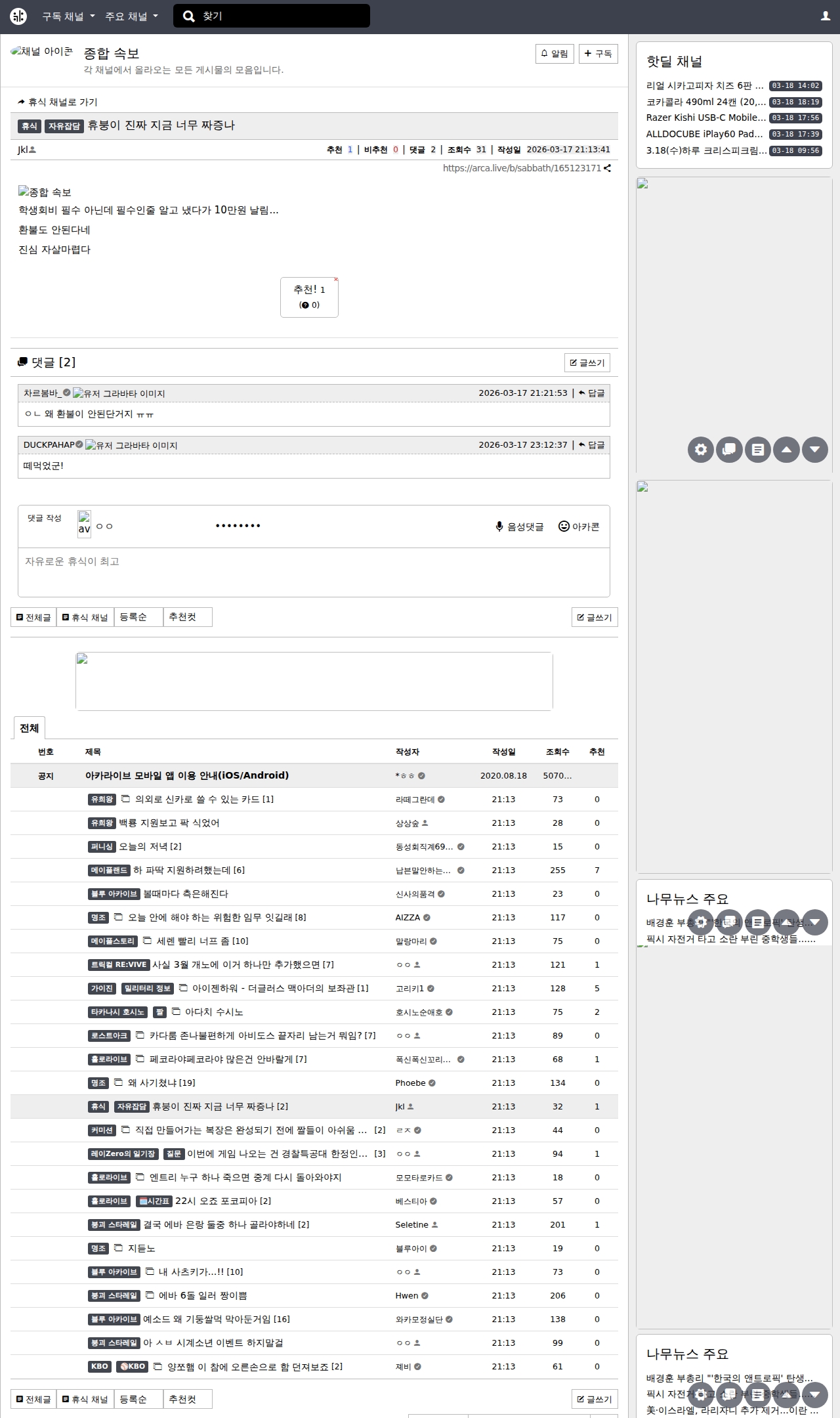Screen dimensions: 840x1418
Task: Go to top with floating up arrow
Action: [x=786, y=450]
